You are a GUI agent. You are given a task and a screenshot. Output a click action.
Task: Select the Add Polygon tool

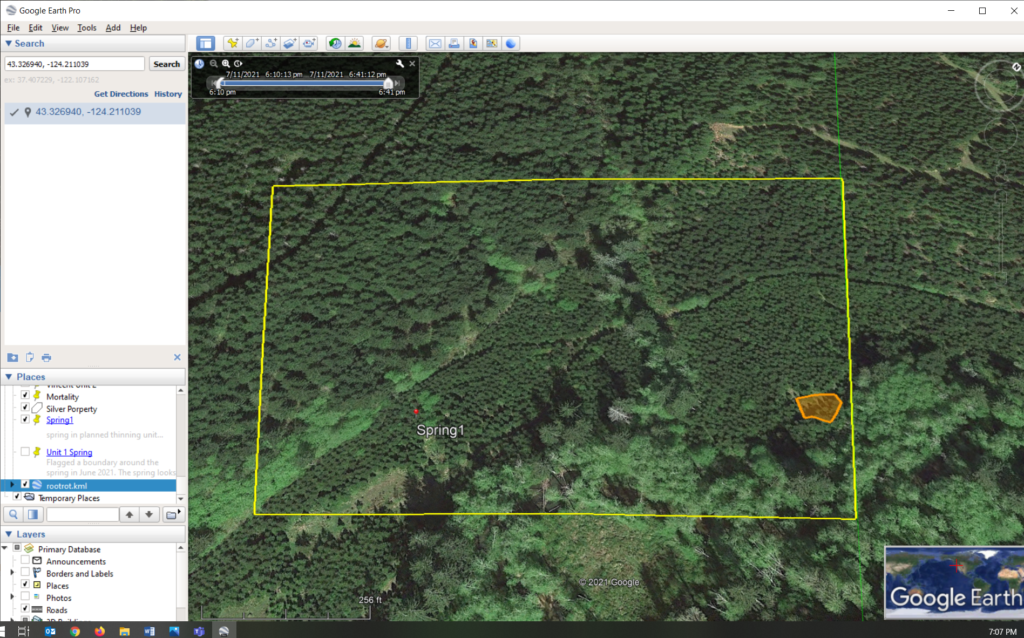coord(251,43)
